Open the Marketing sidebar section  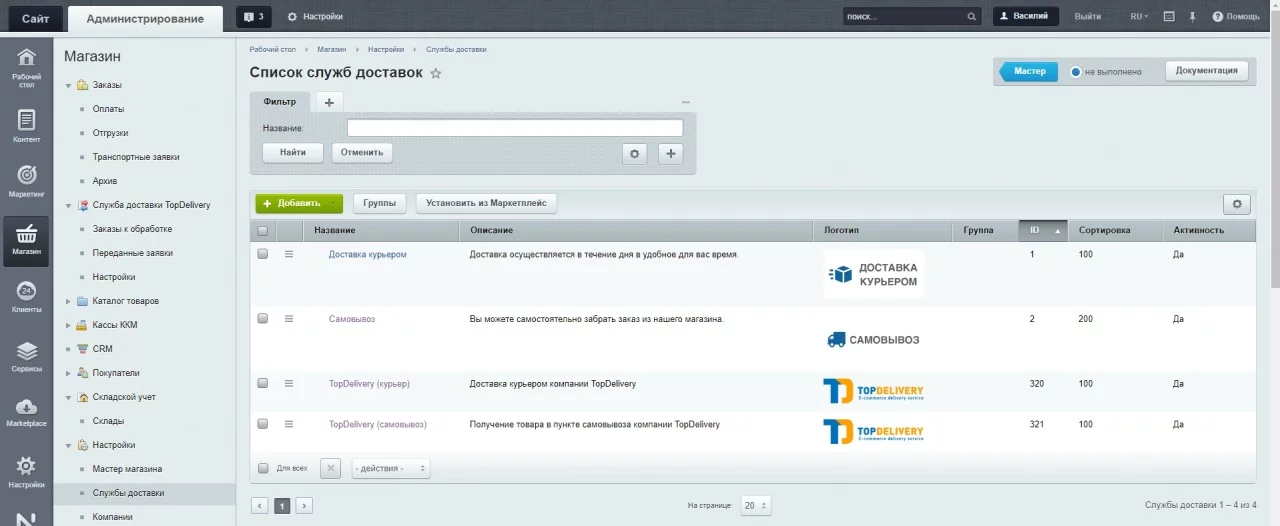click(26, 180)
